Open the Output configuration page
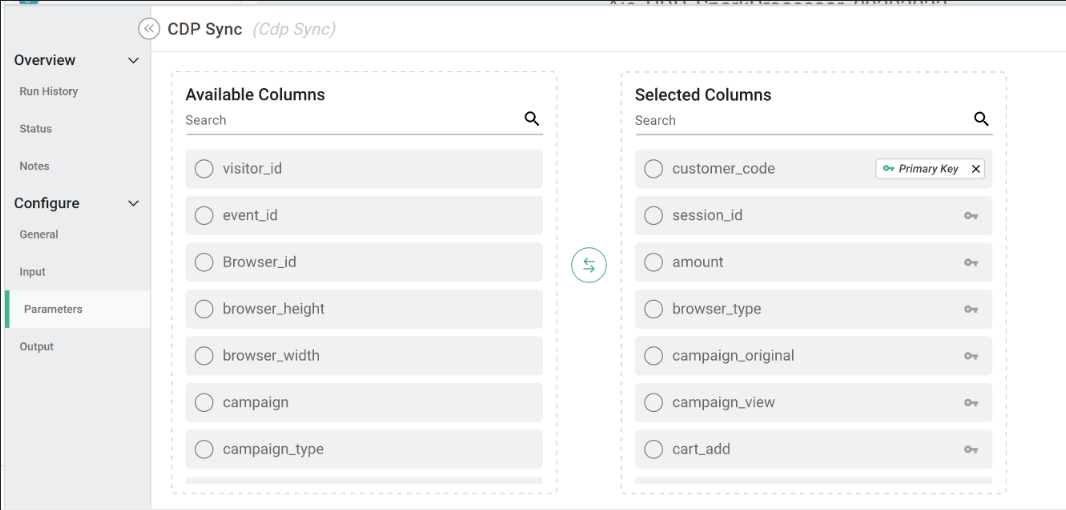Screen dimensions: 1066x510 pyautogui.click(x=37, y=347)
